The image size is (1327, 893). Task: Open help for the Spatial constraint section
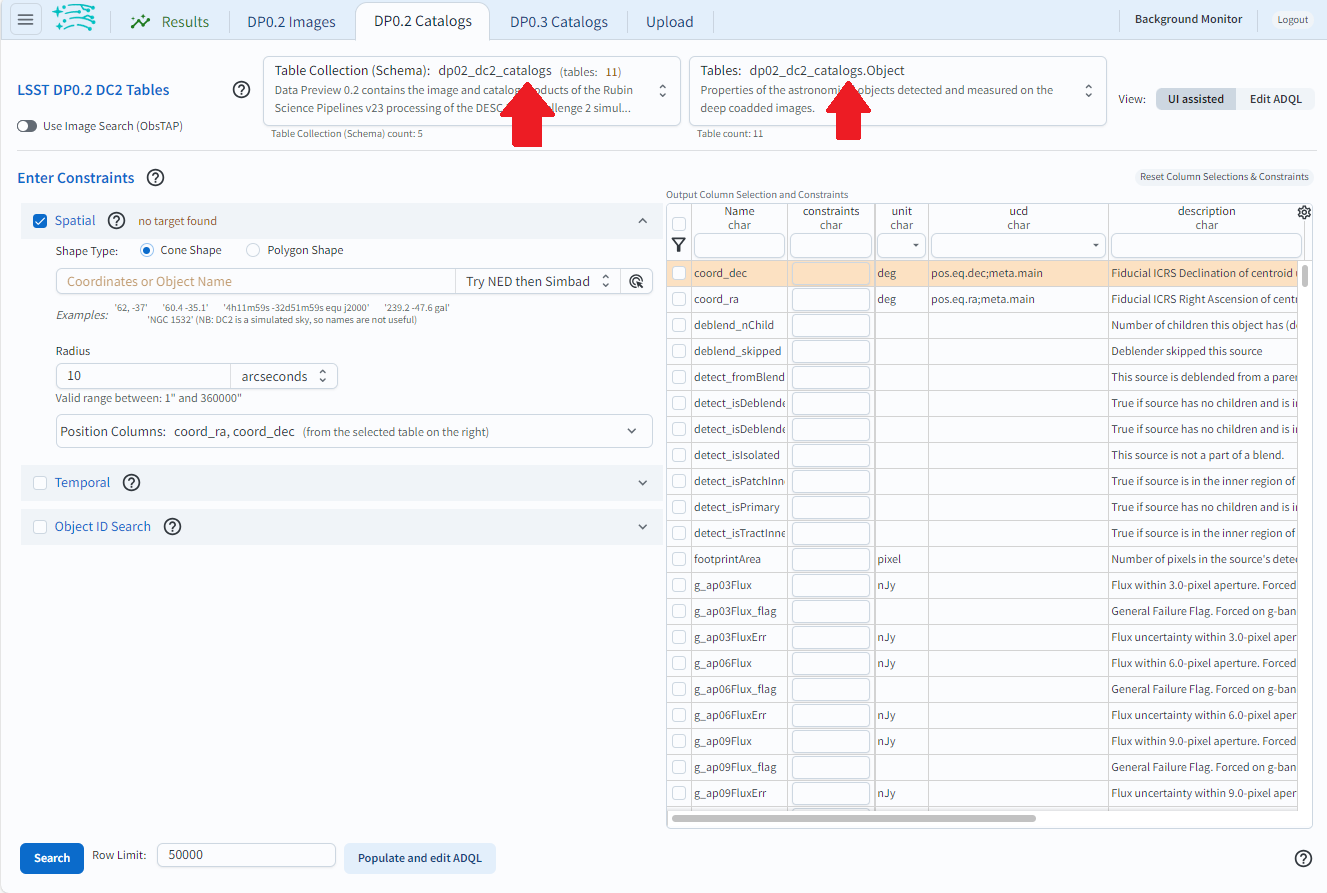click(117, 220)
